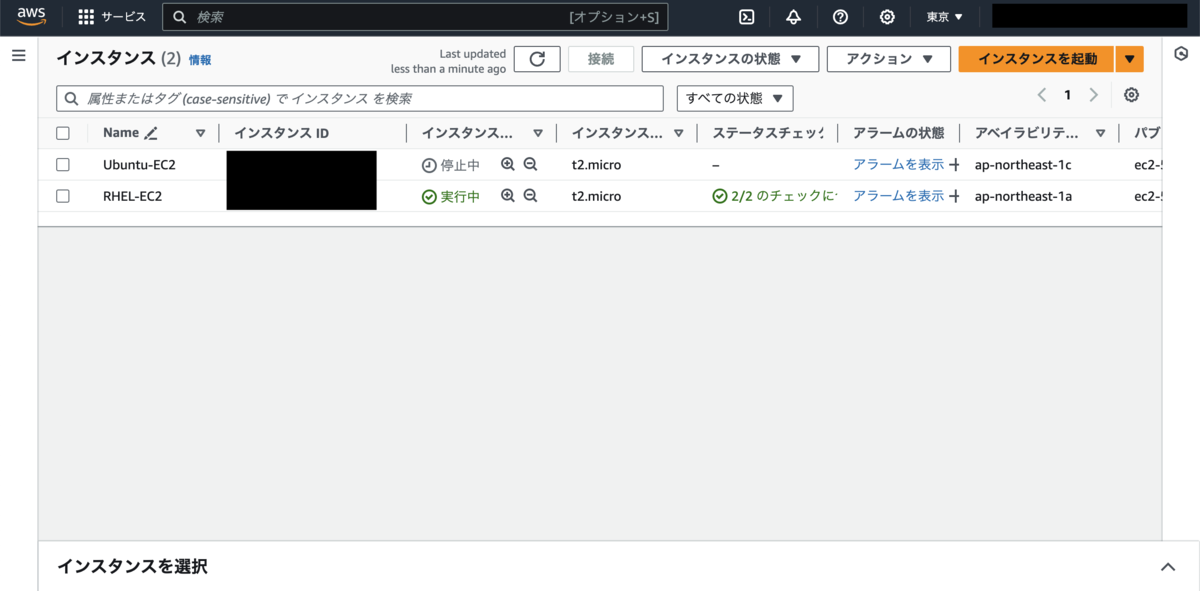The image size is (1200, 591).
Task: Select all instances checkbox in header
Action: (63, 133)
